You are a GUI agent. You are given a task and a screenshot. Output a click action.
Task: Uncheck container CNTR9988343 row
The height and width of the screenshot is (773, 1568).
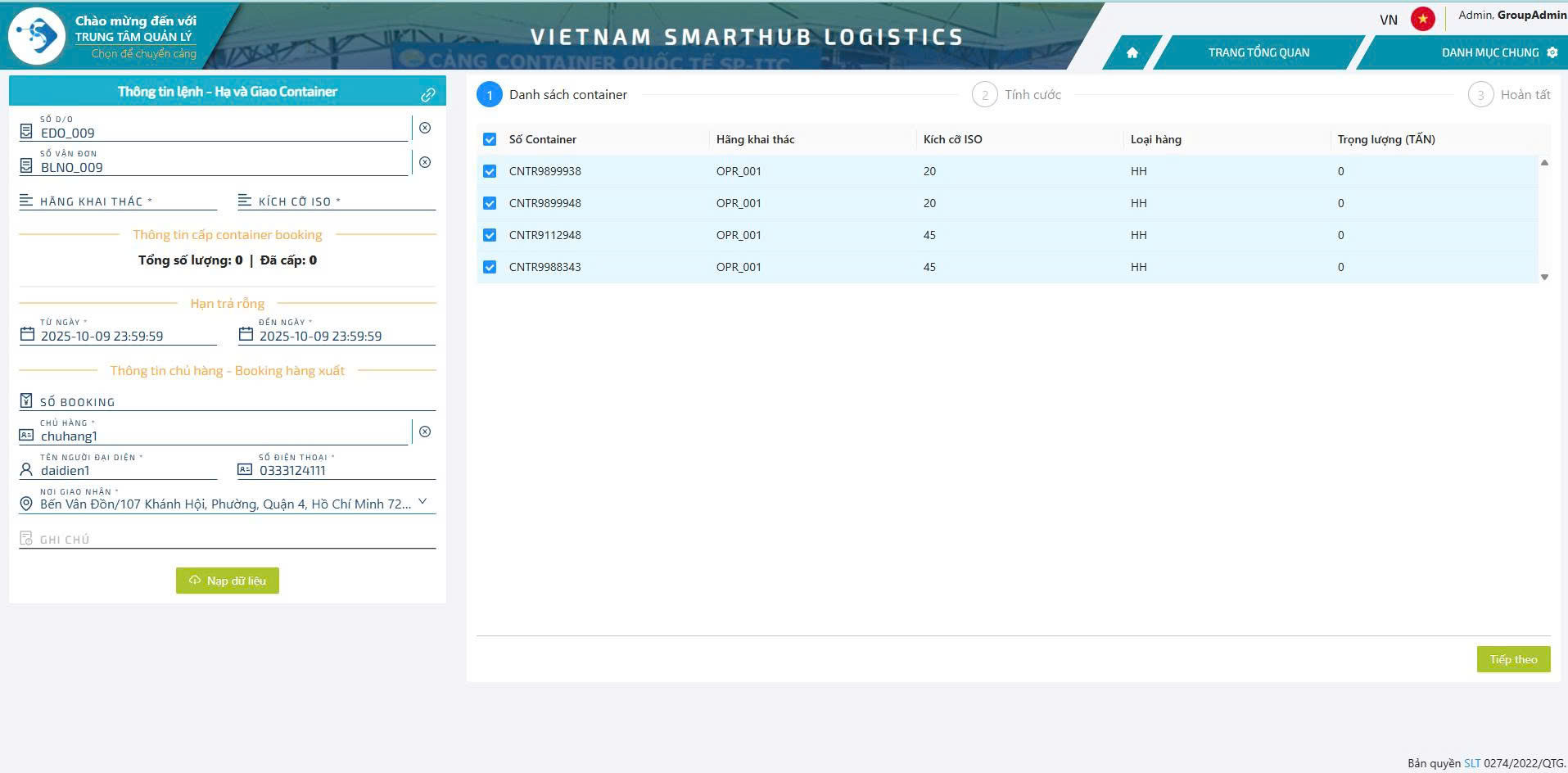(x=490, y=267)
